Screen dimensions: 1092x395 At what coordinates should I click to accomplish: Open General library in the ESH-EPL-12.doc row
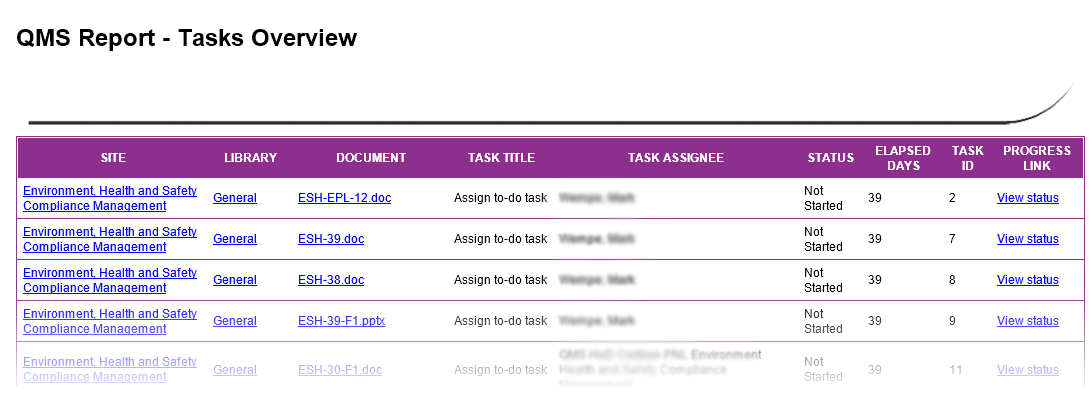pyautogui.click(x=235, y=198)
